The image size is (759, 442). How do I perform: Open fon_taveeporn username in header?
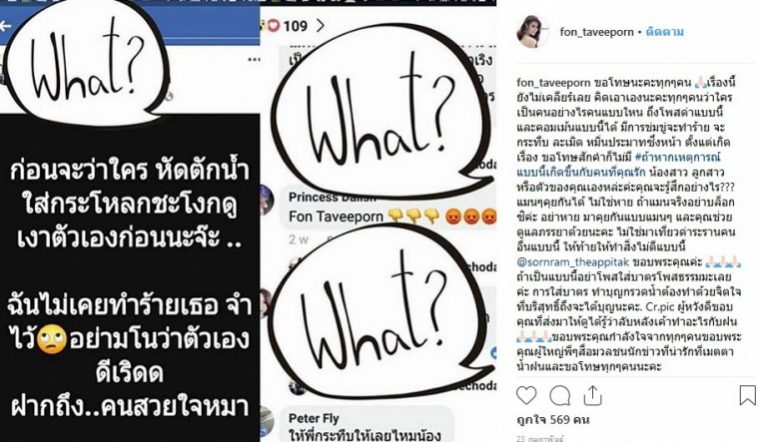coord(596,32)
